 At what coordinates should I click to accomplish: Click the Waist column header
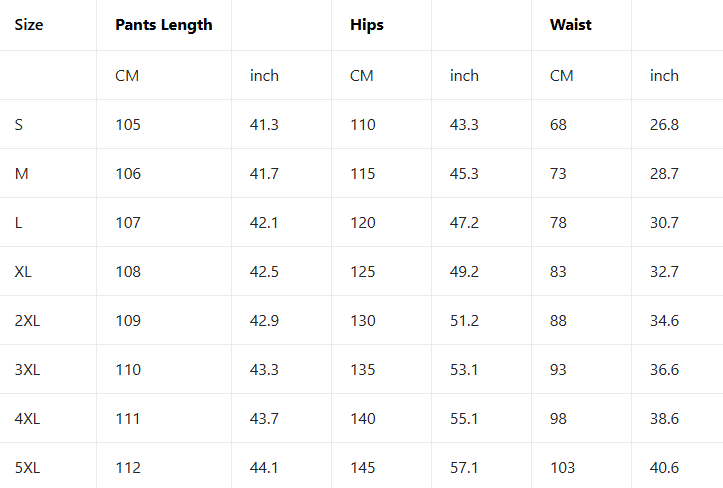coord(571,25)
